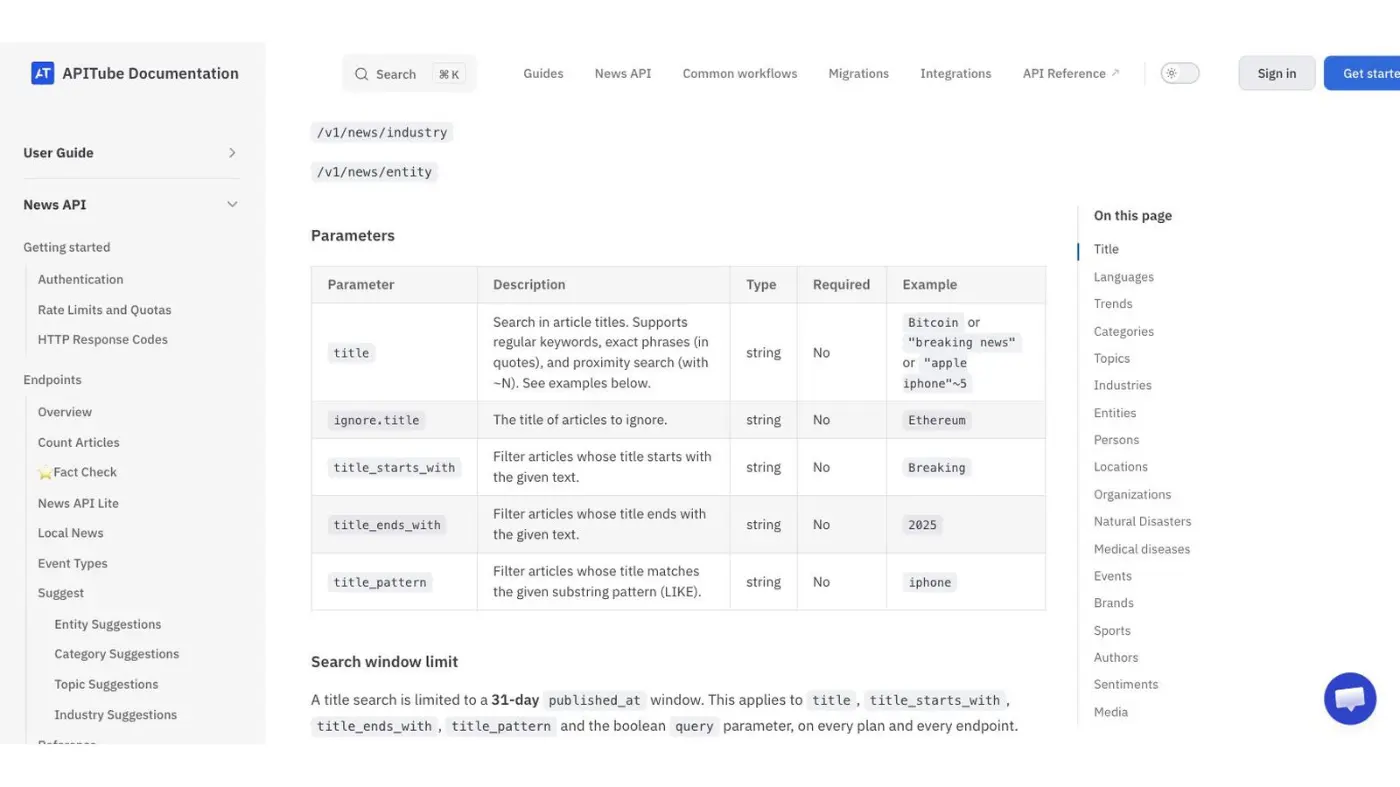The height and width of the screenshot is (787, 1400).
Task: Collapse the Suggest sidebar group
Action: click(61, 593)
